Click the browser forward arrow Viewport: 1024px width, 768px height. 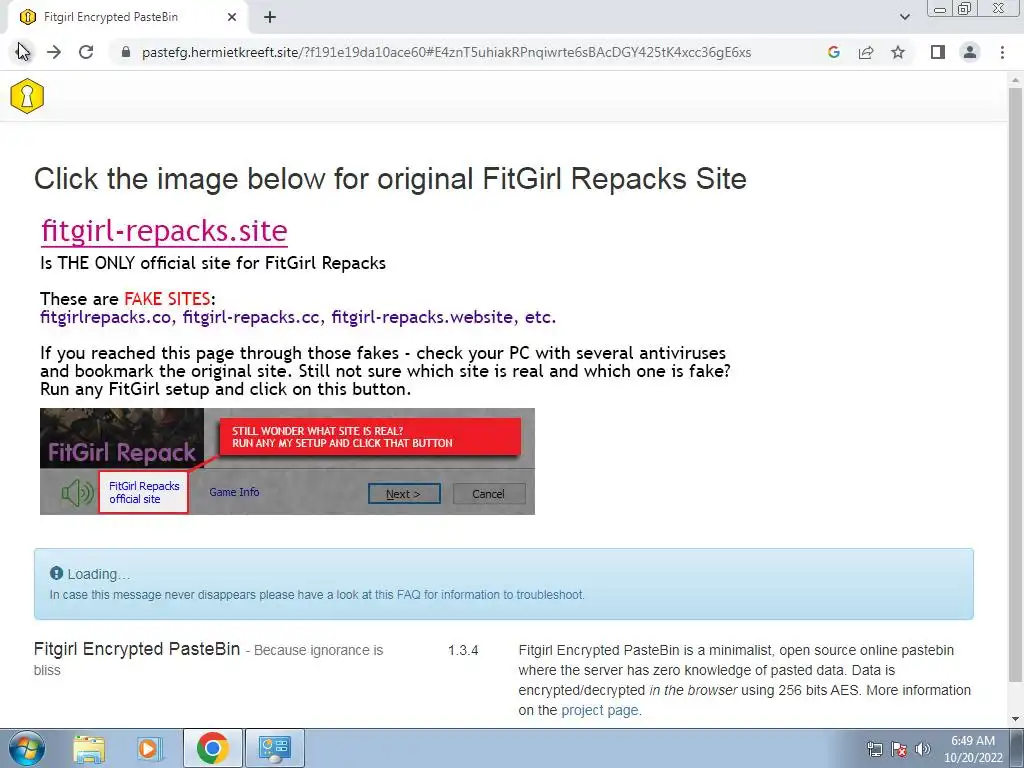click(x=54, y=52)
